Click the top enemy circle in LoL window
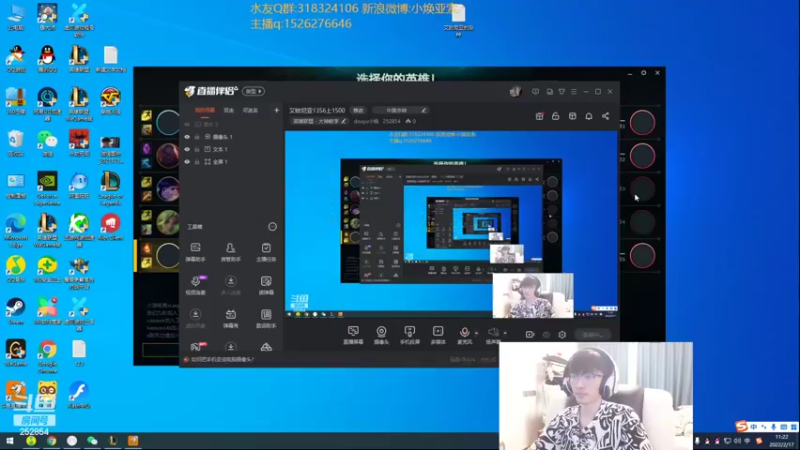The image size is (800, 450). 642,122
